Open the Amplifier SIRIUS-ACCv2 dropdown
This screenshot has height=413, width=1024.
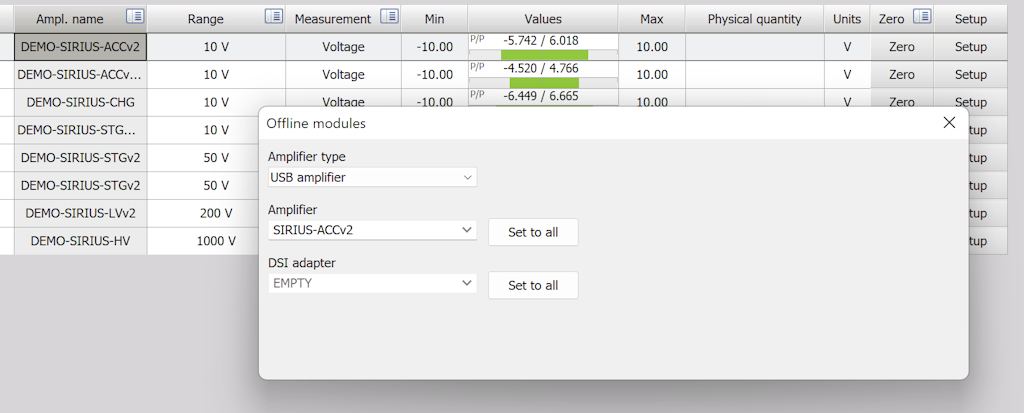click(372, 230)
